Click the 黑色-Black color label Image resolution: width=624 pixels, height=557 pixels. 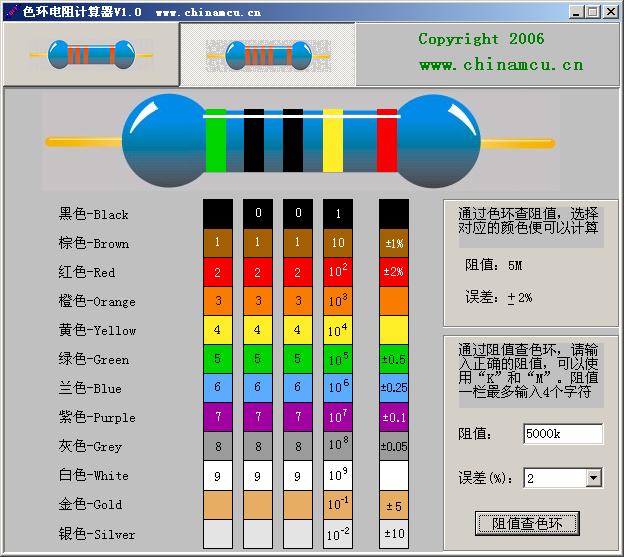click(x=94, y=214)
